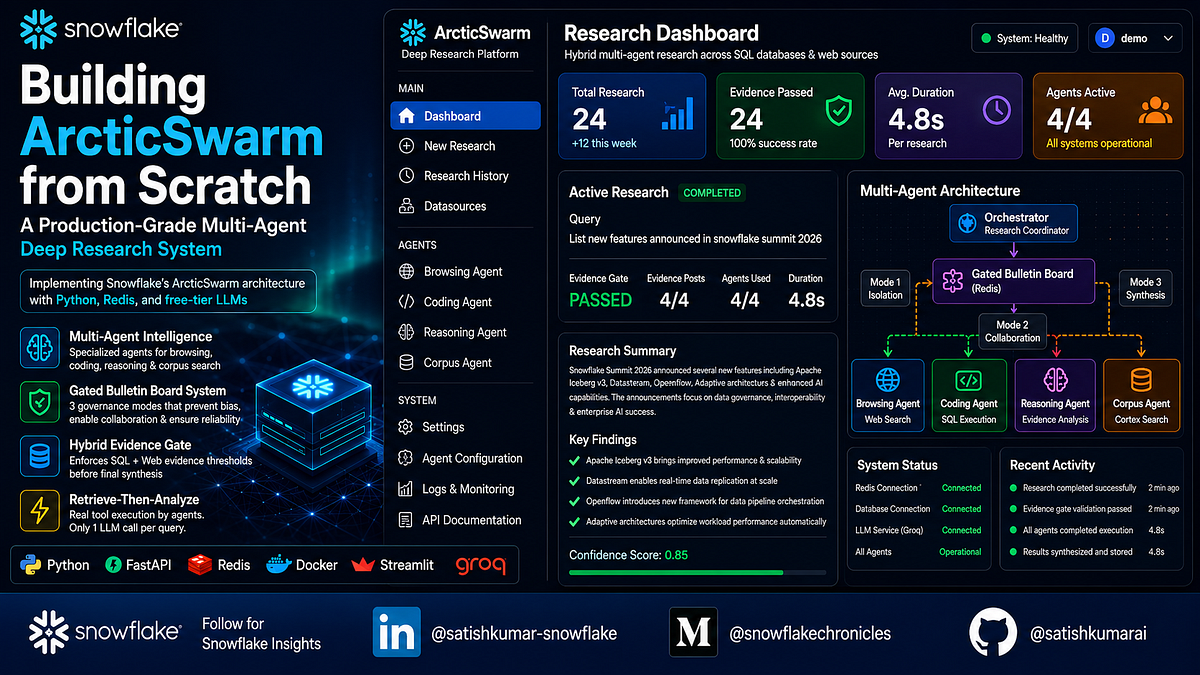This screenshot has height=675, width=1200.
Task: Click the New Research plus icon
Action: coord(406,146)
